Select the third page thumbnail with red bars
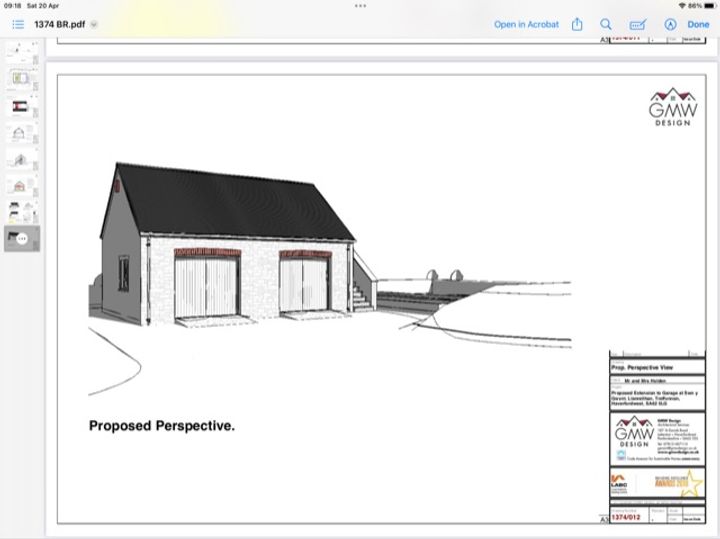 (21, 106)
